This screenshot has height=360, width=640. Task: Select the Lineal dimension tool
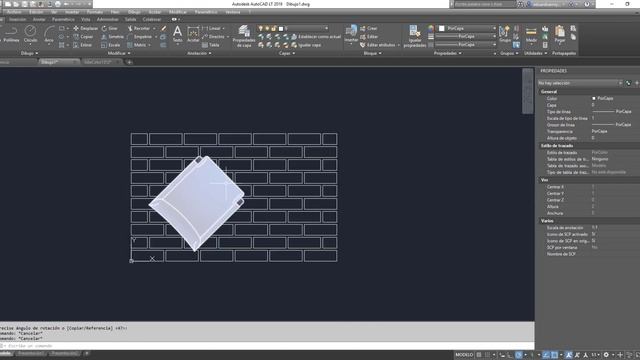click(211, 28)
